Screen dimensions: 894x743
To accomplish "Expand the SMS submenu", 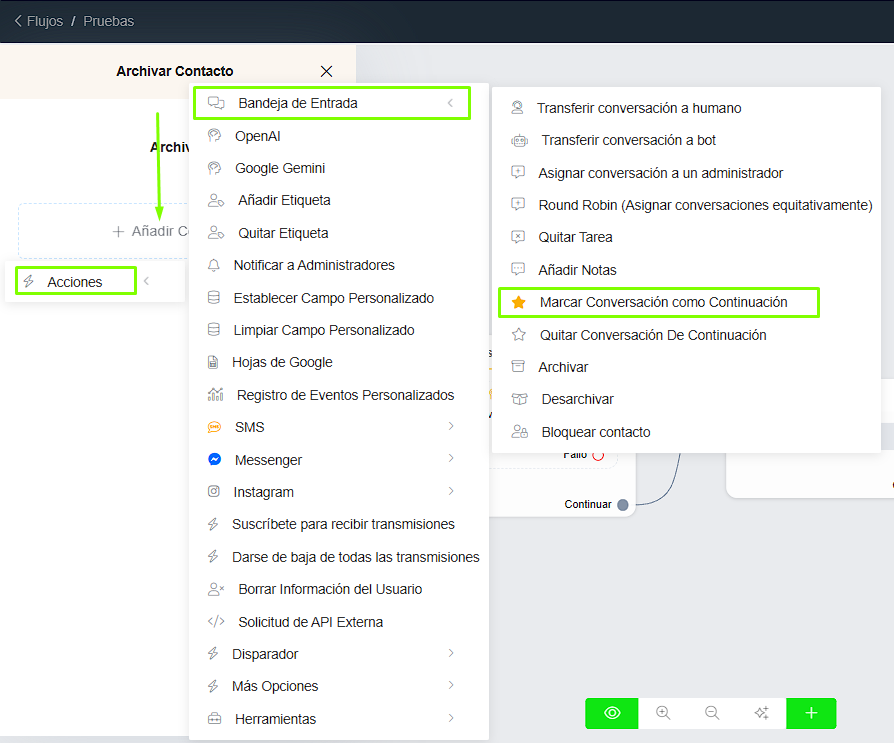I will coord(451,427).
